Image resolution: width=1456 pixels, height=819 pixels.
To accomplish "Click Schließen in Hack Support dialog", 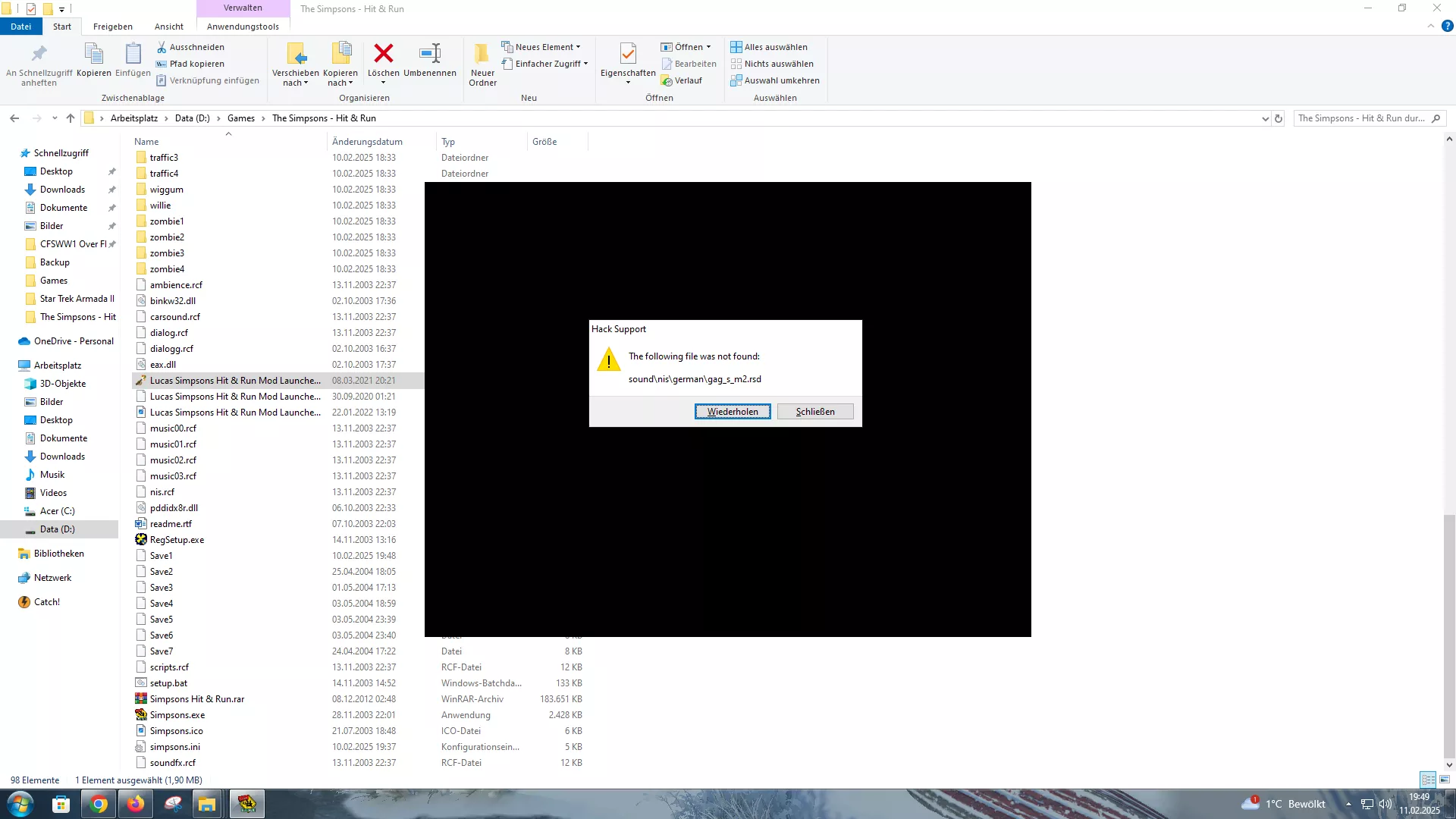I will tap(815, 412).
